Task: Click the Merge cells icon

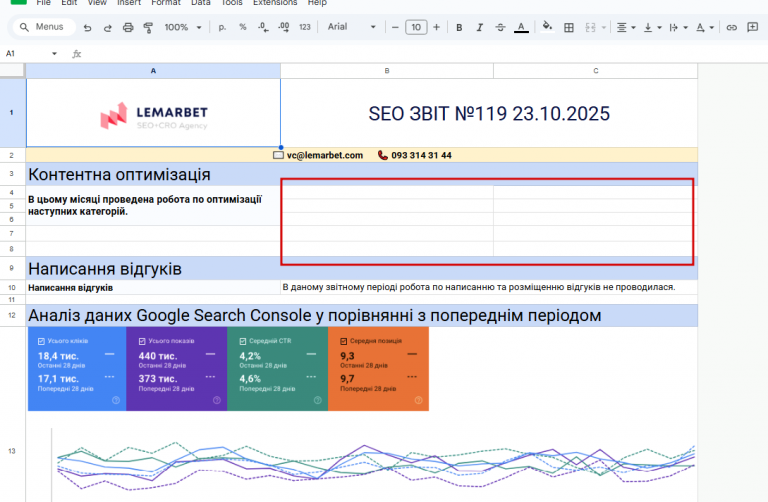Action: (x=590, y=27)
